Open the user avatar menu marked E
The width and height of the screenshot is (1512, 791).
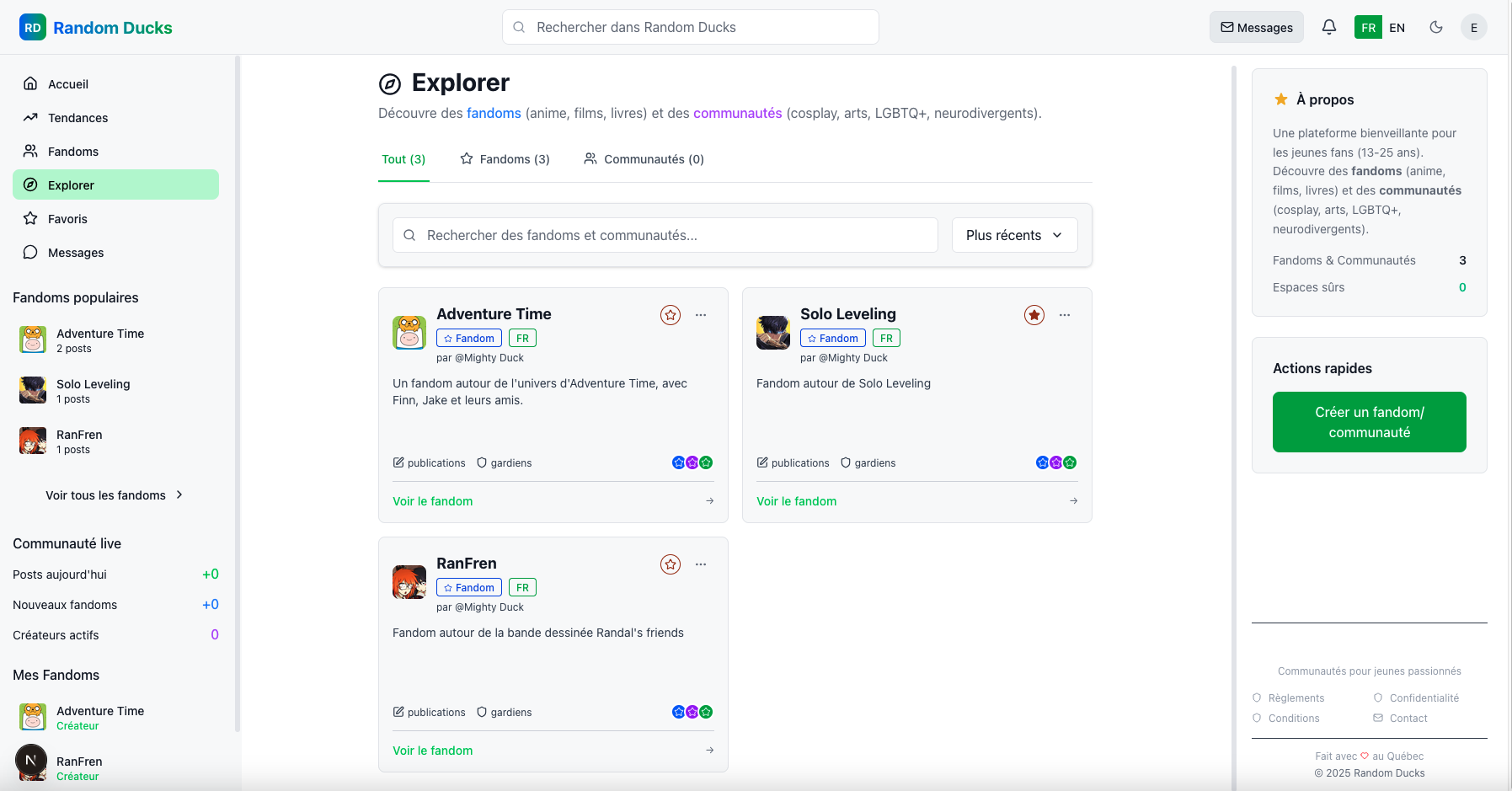(x=1474, y=27)
